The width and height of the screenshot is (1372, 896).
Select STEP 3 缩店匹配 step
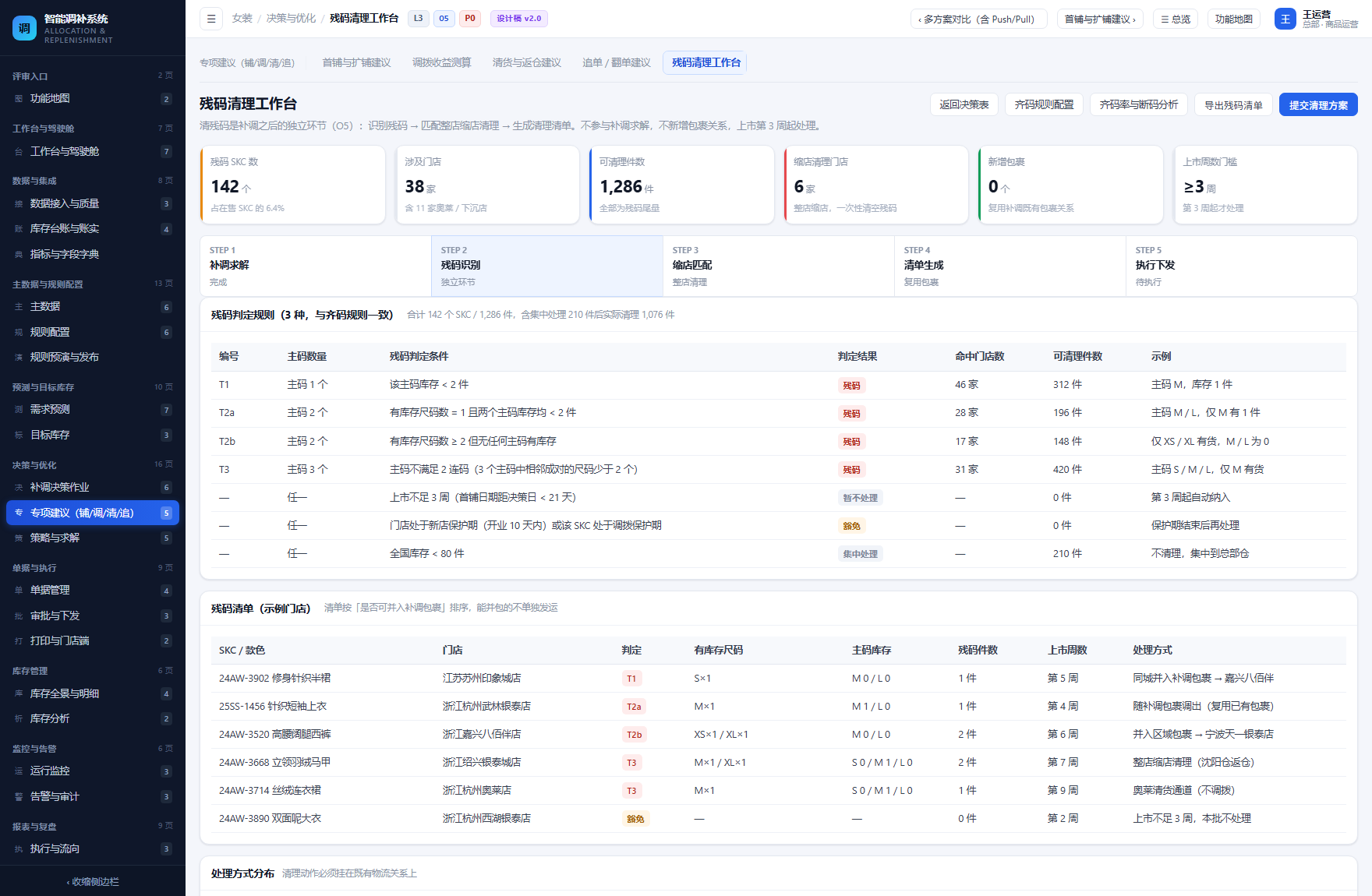[779, 266]
